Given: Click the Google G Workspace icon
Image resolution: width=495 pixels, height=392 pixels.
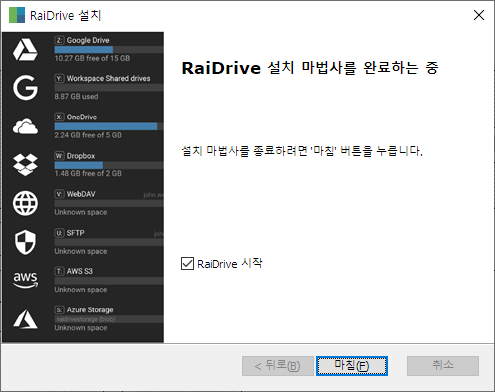Looking at the screenshot, I should click(x=25, y=88).
